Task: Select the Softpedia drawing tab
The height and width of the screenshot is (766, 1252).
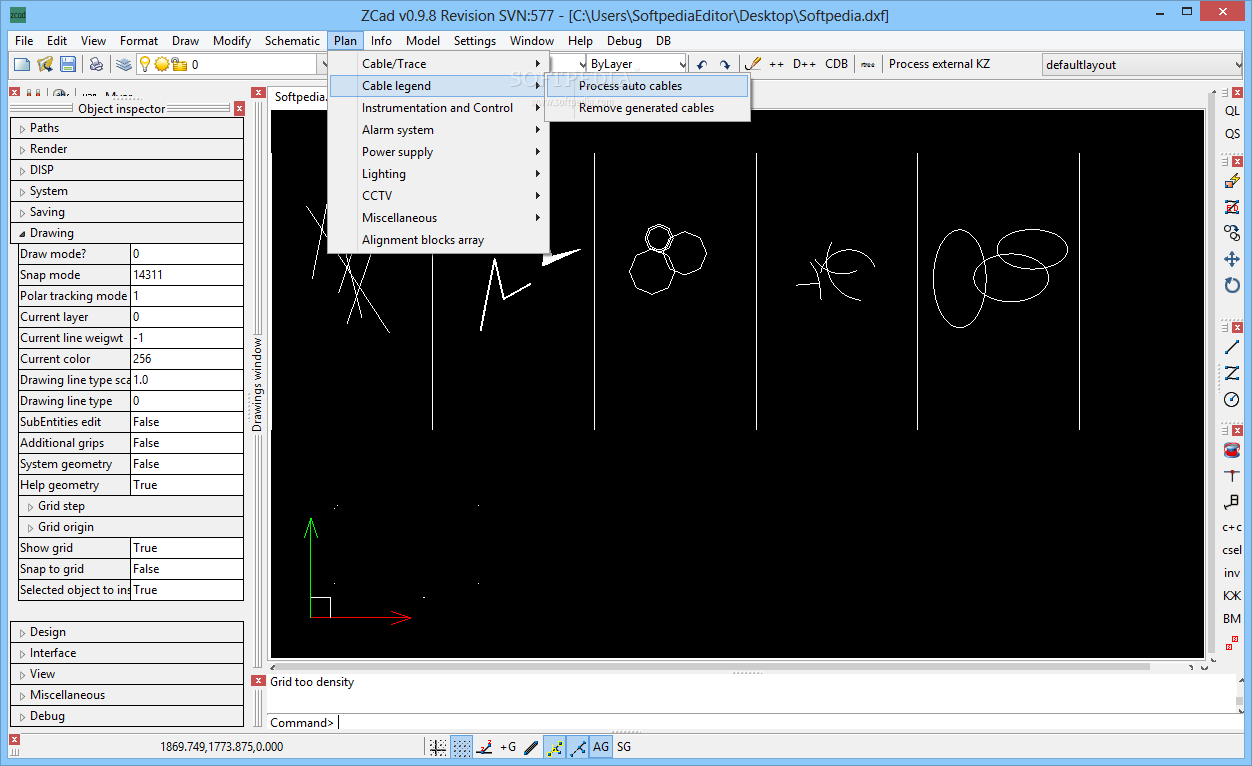Action: point(299,97)
